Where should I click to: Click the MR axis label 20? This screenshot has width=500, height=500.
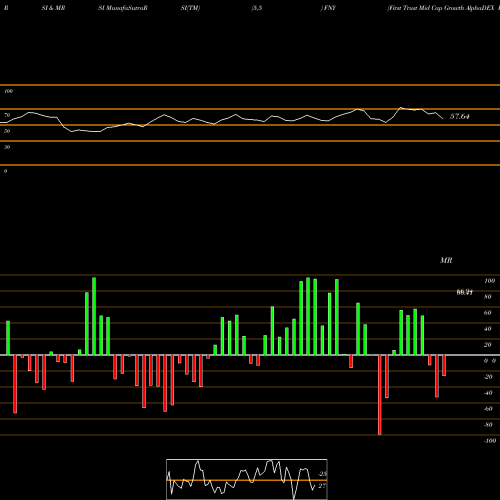pos(488,345)
